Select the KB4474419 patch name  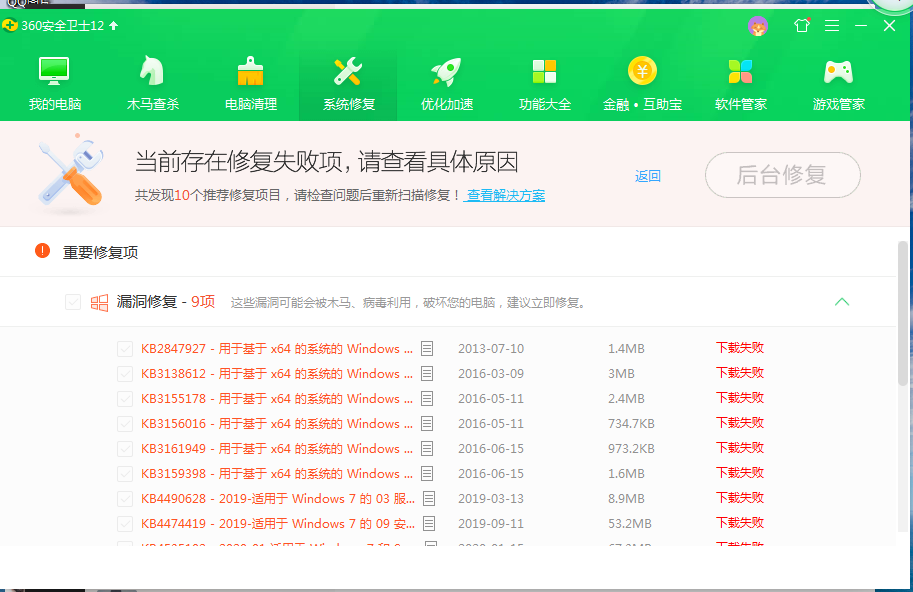click(x=278, y=524)
